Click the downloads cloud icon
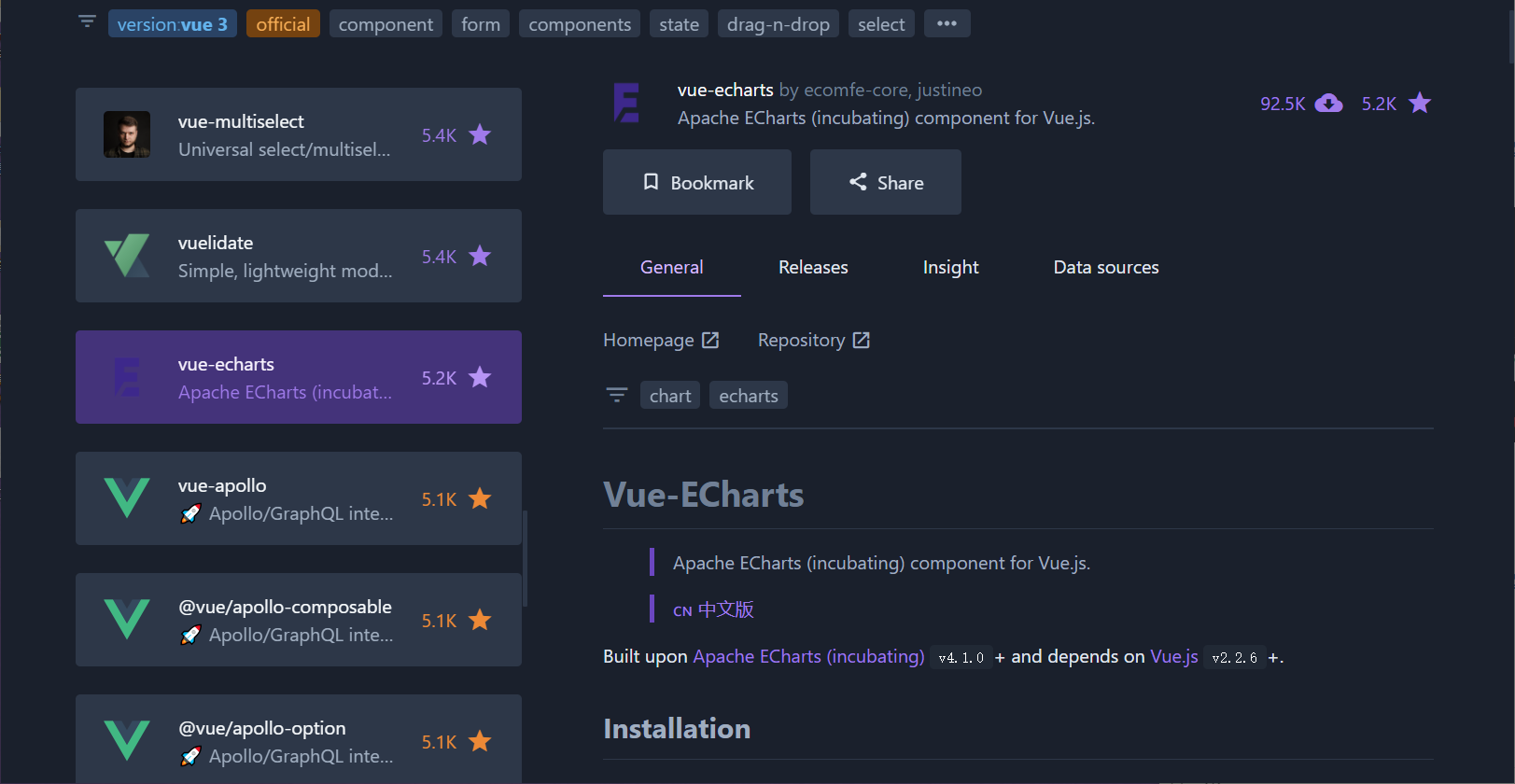Viewport: 1515px width, 784px height. [x=1328, y=104]
